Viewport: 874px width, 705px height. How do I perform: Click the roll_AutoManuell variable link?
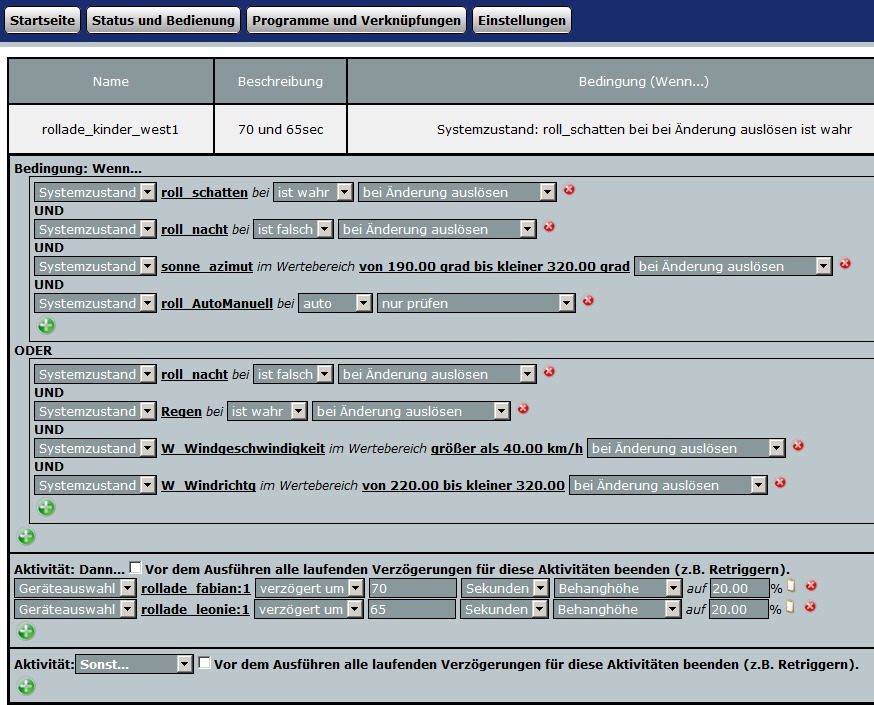(217, 303)
